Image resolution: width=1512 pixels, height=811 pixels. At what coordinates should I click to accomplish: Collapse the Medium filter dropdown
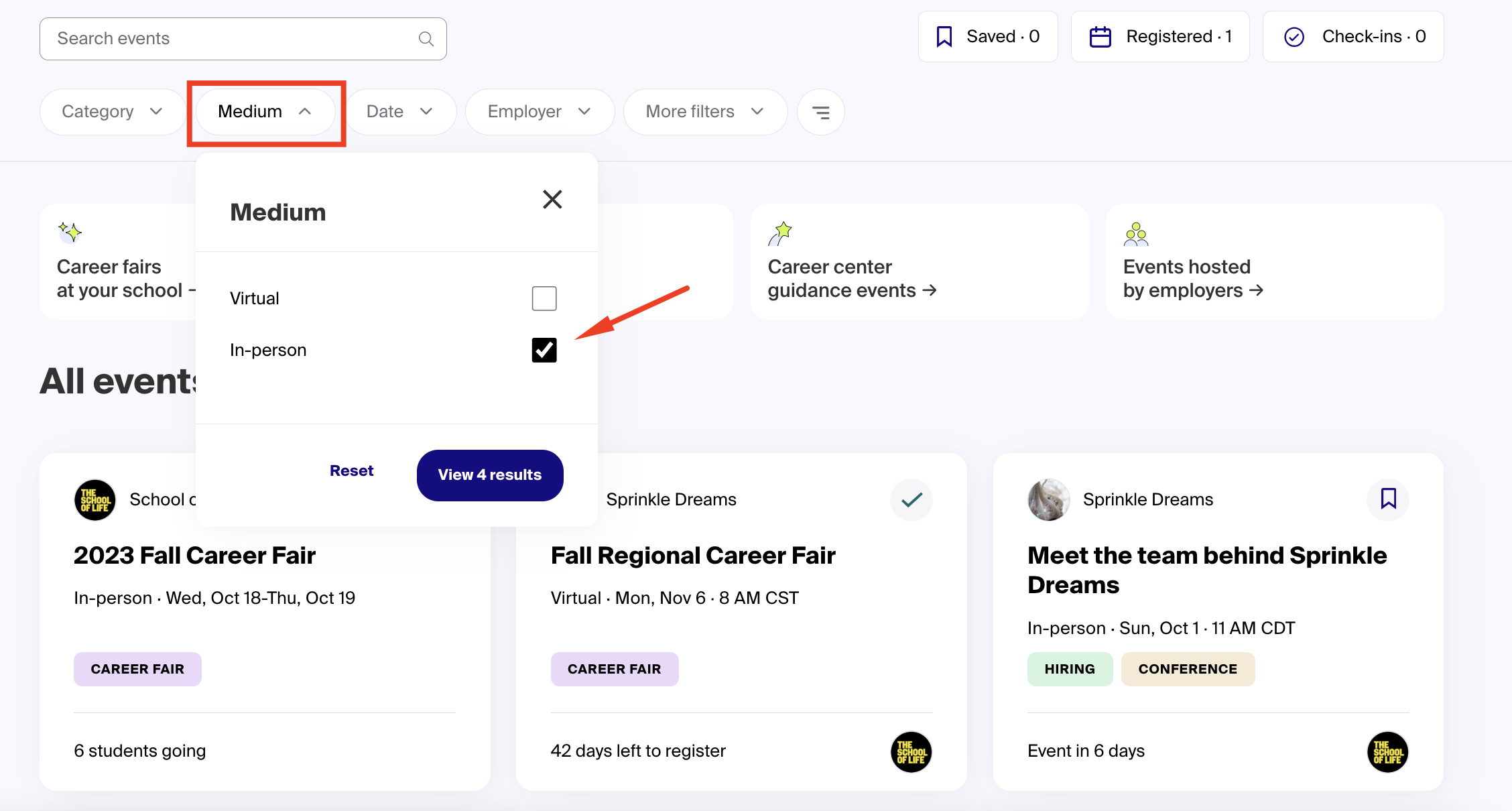pos(265,112)
